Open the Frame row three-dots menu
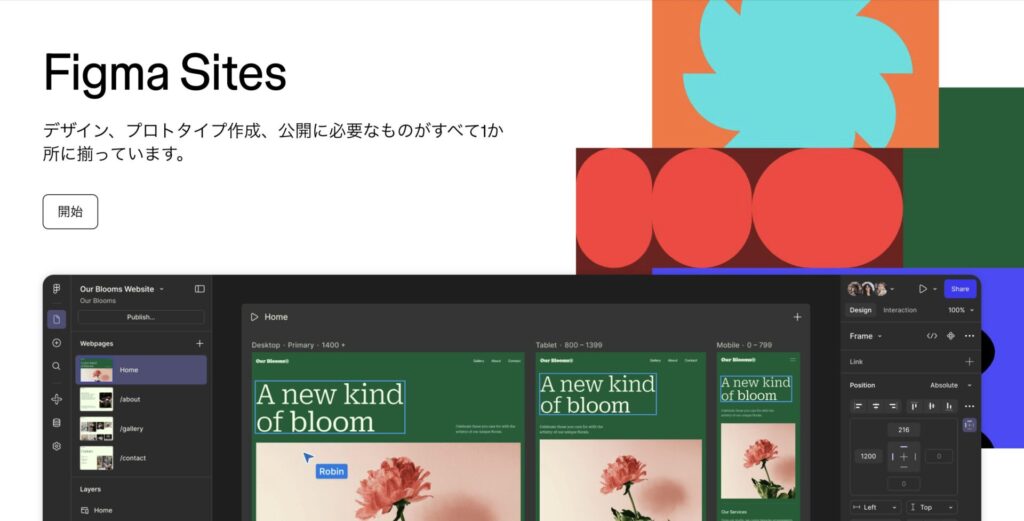The height and width of the screenshot is (521, 1024). pyautogui.click(x=969, y=336)
